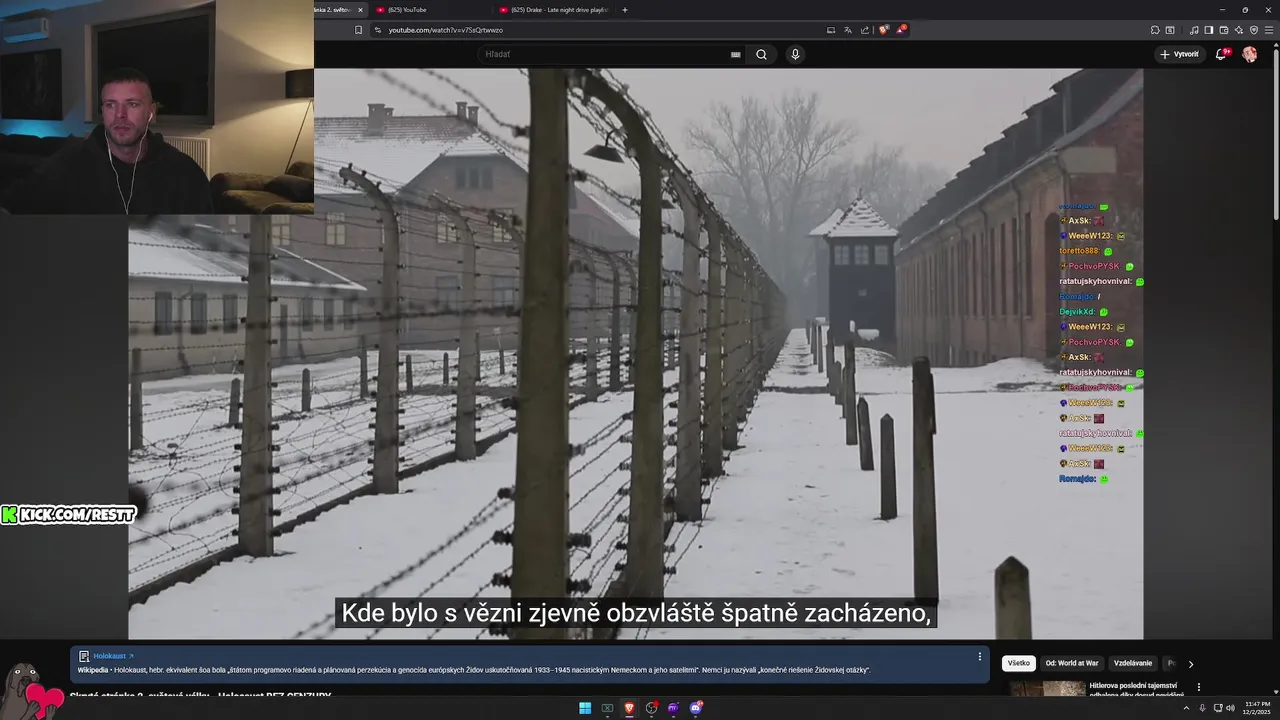Open the 'Hitlerova poslední tajemství' video thumbnail
This screenshot has height=720, width=1280.
(1047, 688)
